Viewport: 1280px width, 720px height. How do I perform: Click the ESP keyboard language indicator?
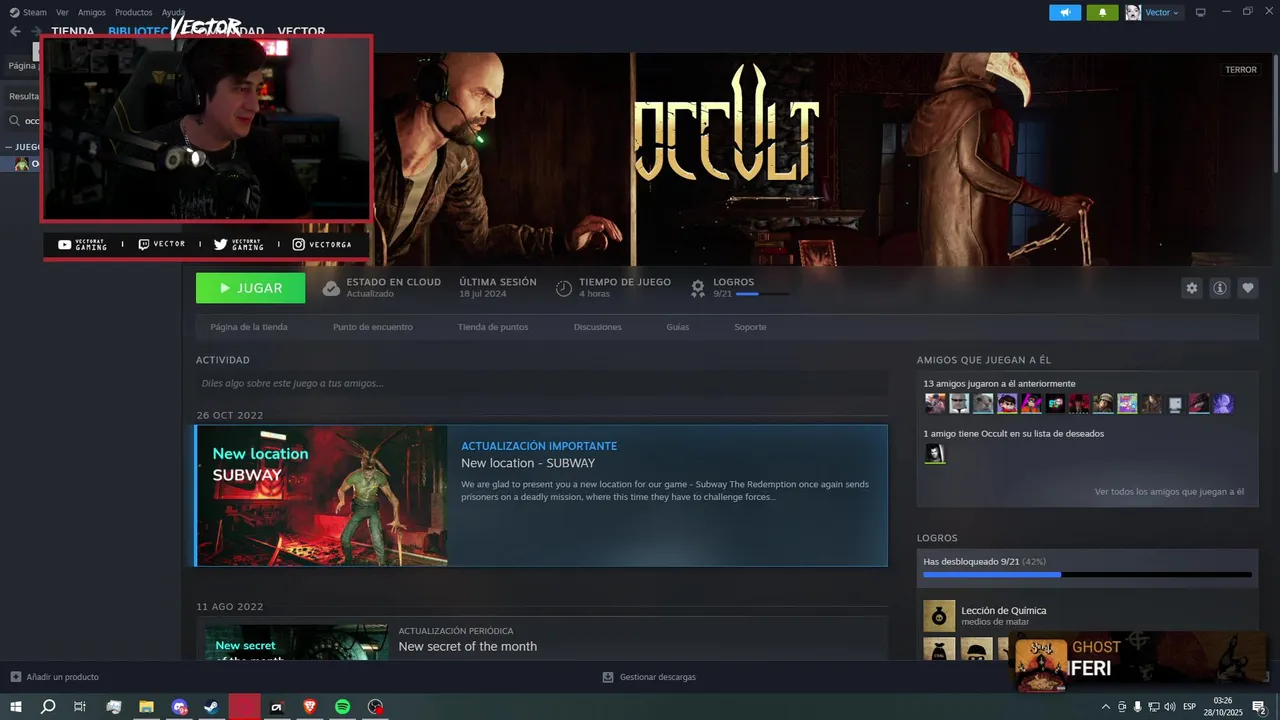(1190, 707)
